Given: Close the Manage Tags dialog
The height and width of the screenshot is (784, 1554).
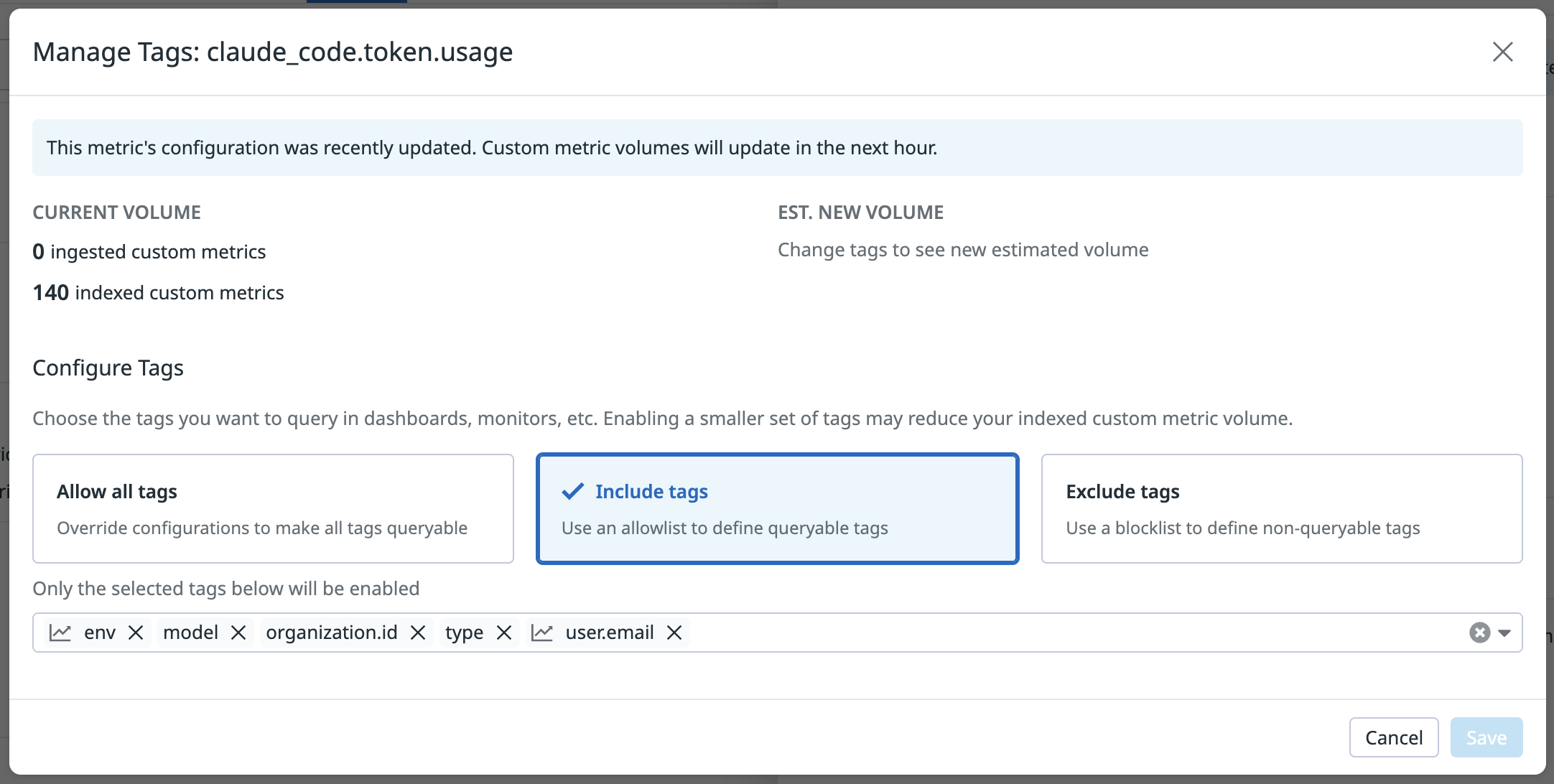Looking at the screenshot, I should 1502,52.
